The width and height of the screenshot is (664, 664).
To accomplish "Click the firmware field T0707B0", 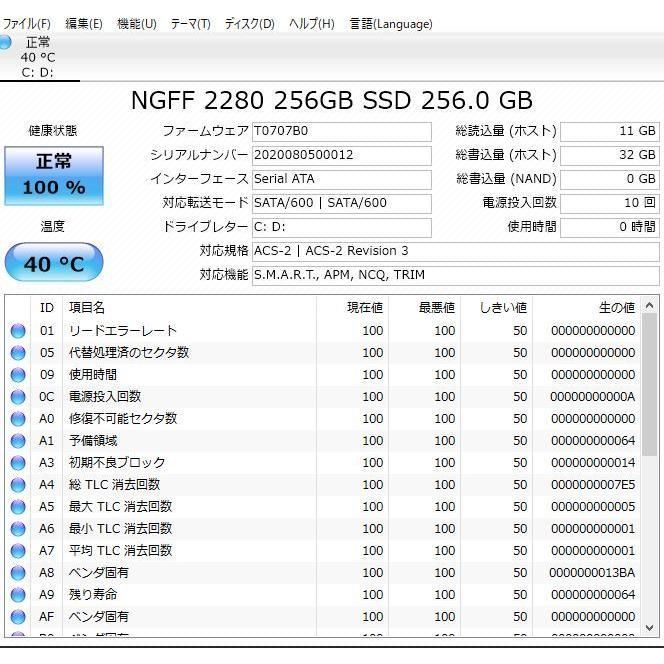I will 342,132.
